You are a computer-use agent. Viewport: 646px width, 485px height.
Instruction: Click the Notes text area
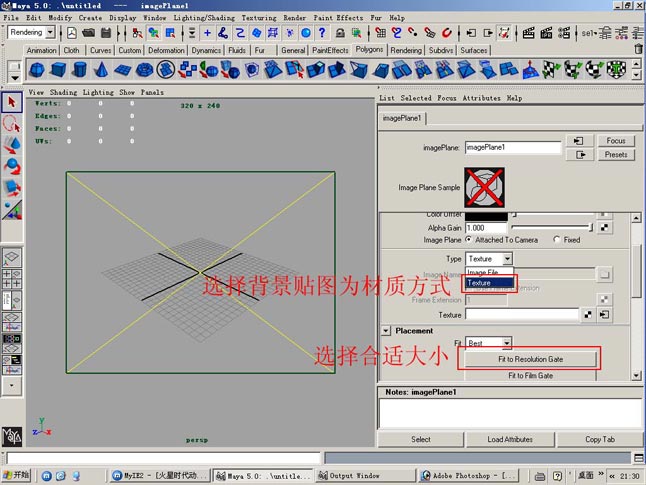[510, 413]
